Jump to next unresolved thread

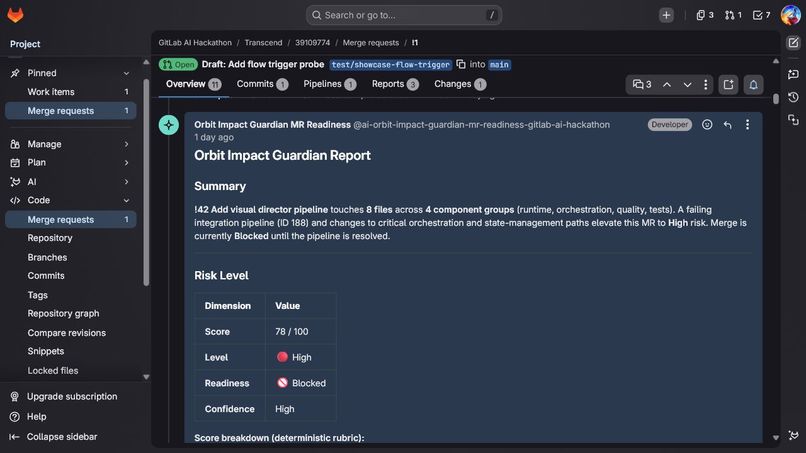[687, 84]
